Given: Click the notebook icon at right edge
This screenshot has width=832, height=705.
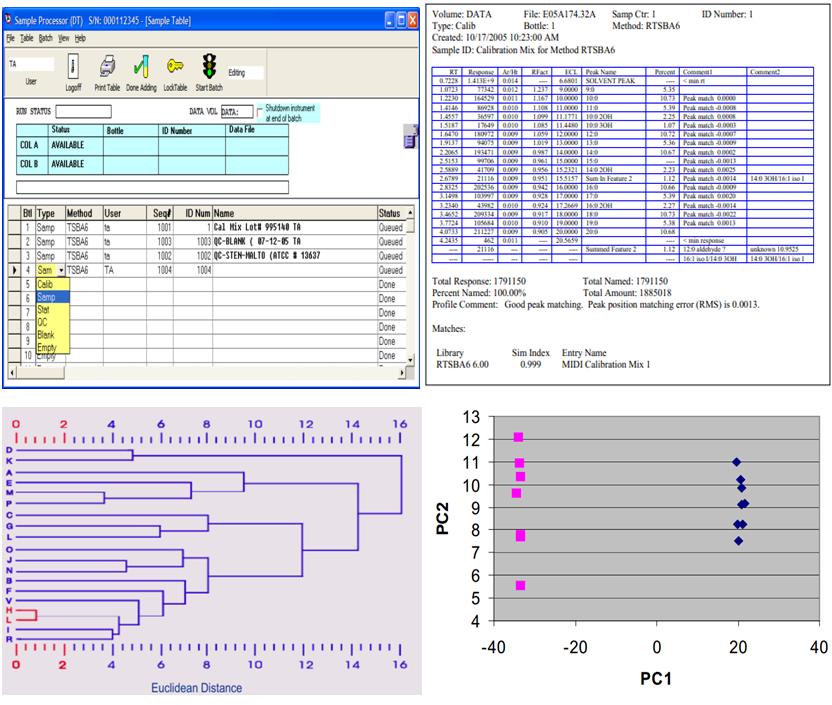Looking at the screenshot, I should 408,138.
